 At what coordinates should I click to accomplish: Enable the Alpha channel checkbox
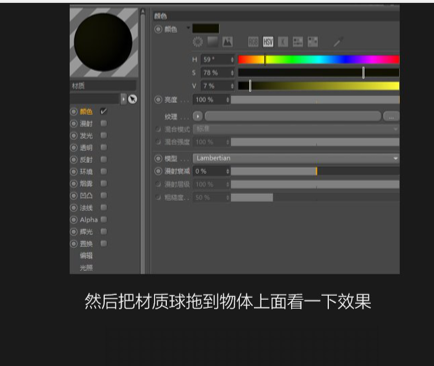click(104, 219)
